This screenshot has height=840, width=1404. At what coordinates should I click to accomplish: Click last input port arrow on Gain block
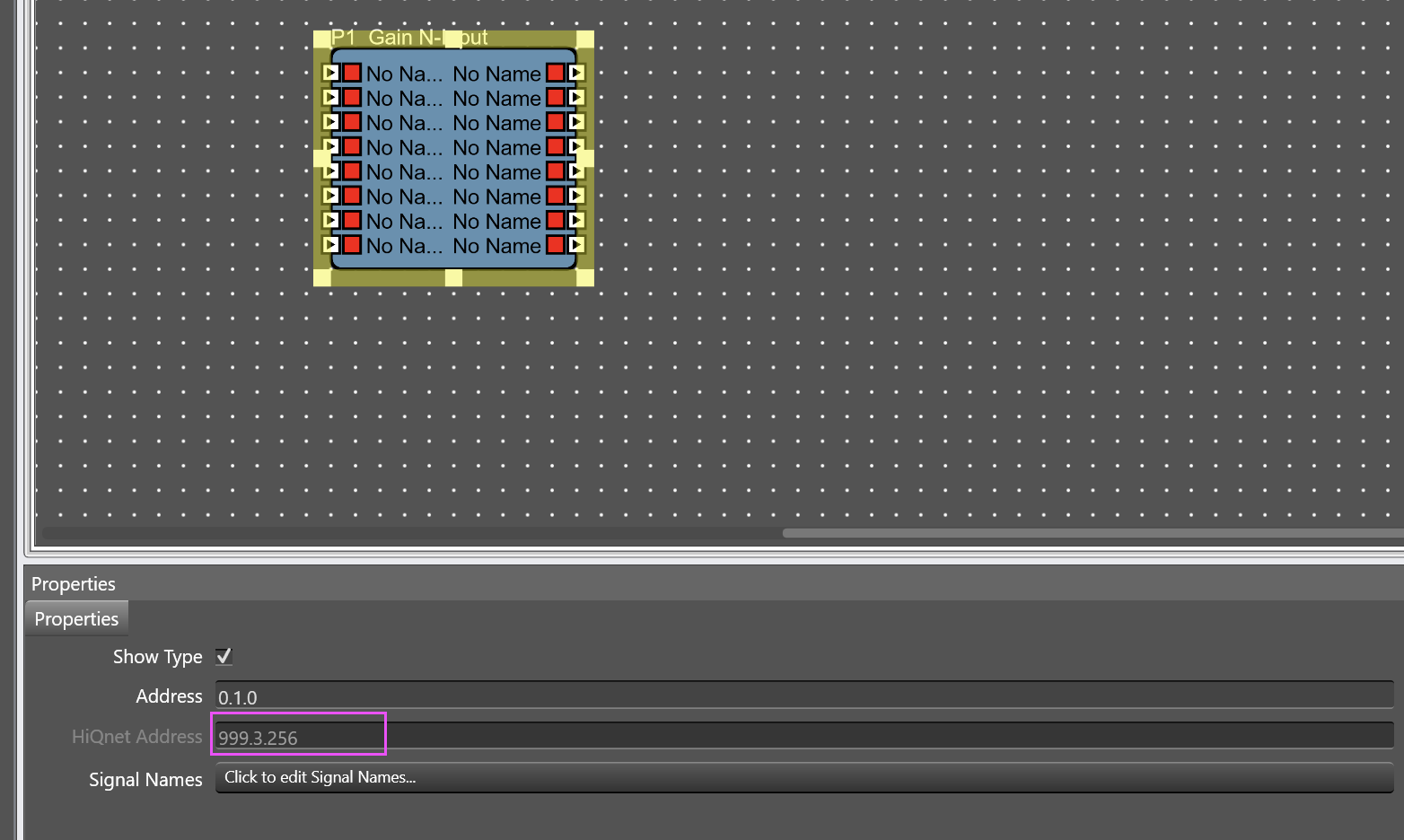pos(330,244)
